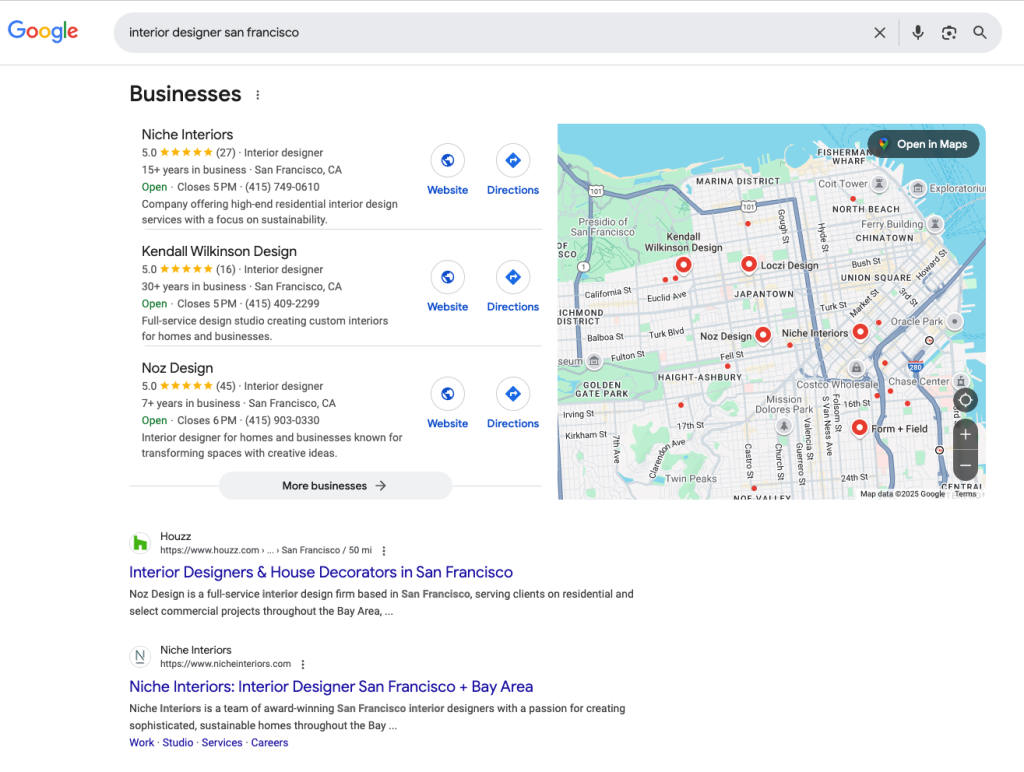
Task: Get directions icon for Kendall Wilkinson Design
Action: point(513,277)
